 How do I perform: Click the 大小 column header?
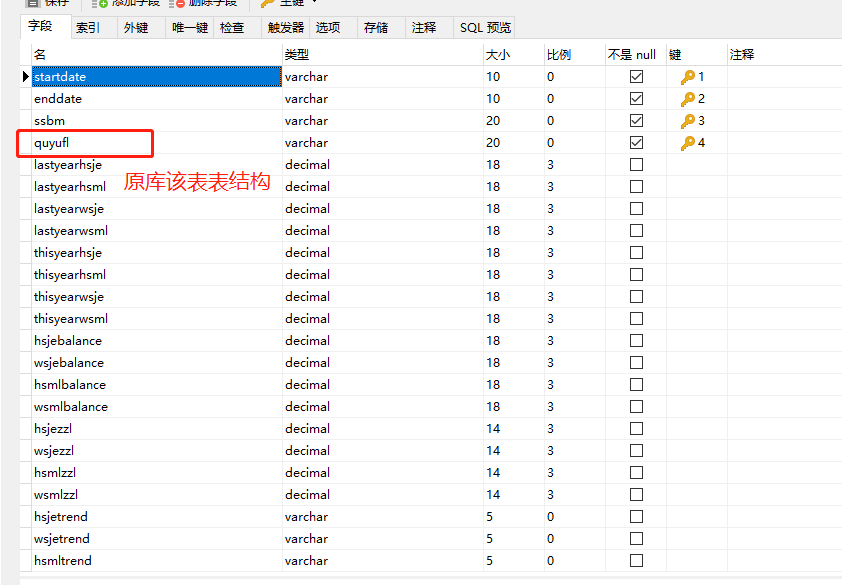click(x=514, y=55)
